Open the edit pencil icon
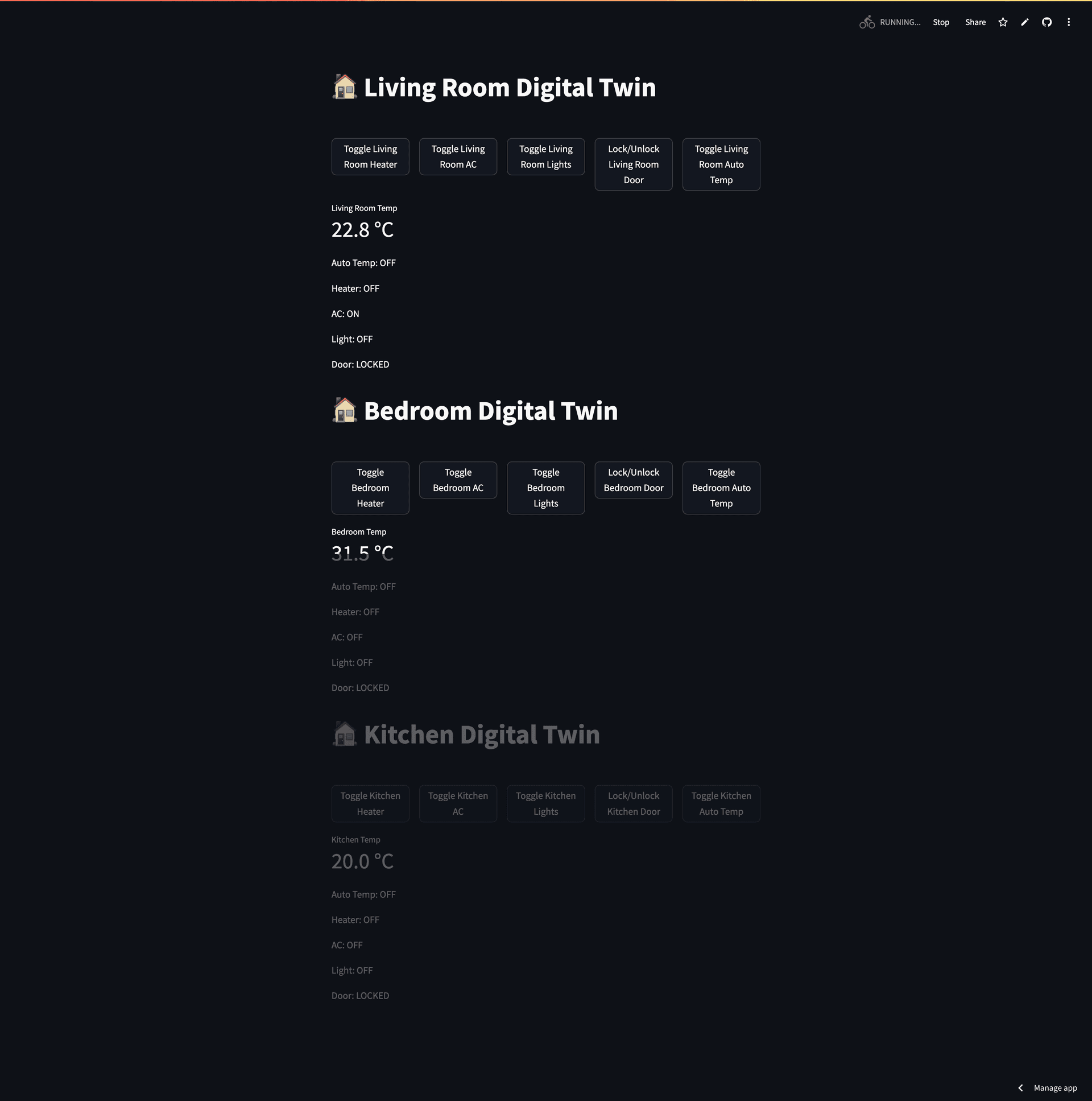The height and width of the screenshot is (1101, 1092). coord(1024,22)
